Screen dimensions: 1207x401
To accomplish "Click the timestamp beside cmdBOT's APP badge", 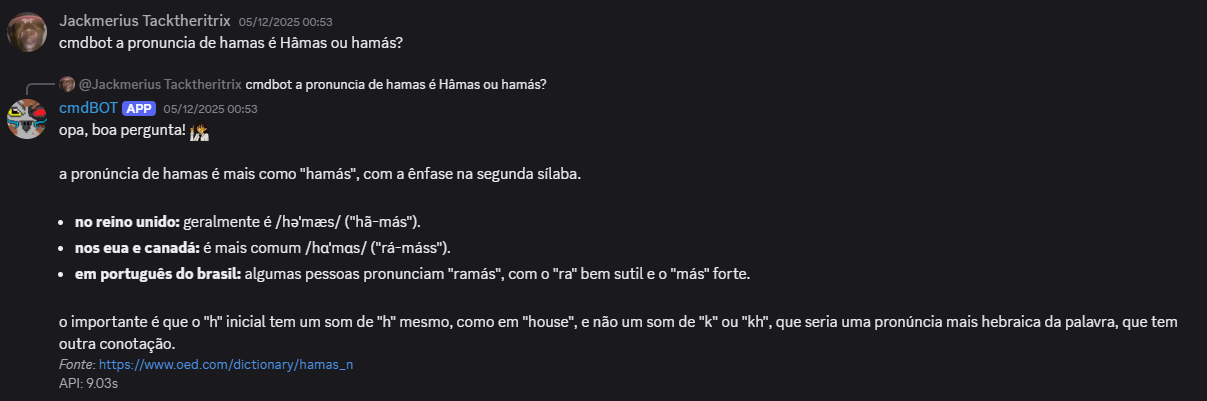I will pos(210,109).
